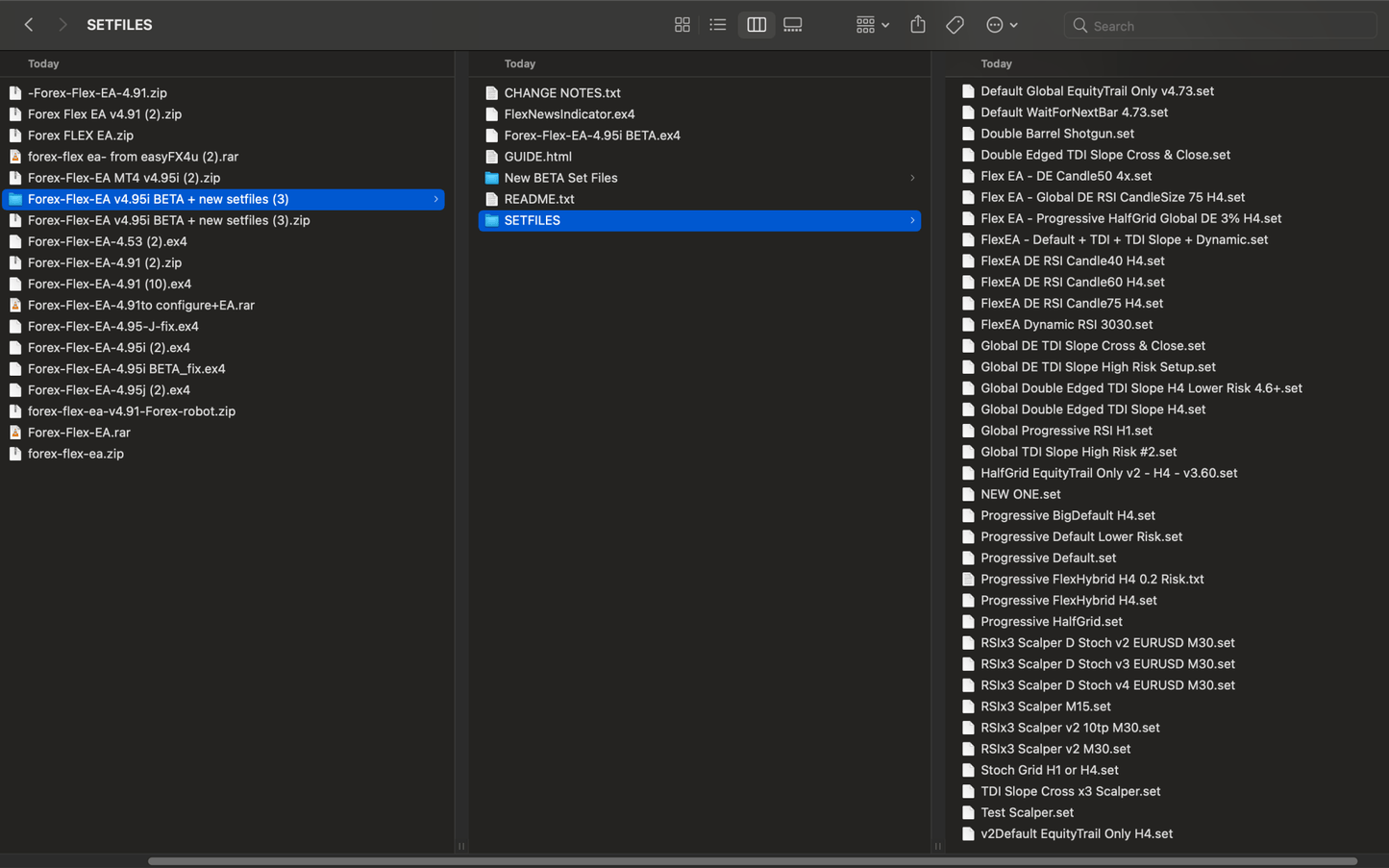Expand New BETA Set Files folder chevron
This screenshot has width=1389, height=868.
912,178
